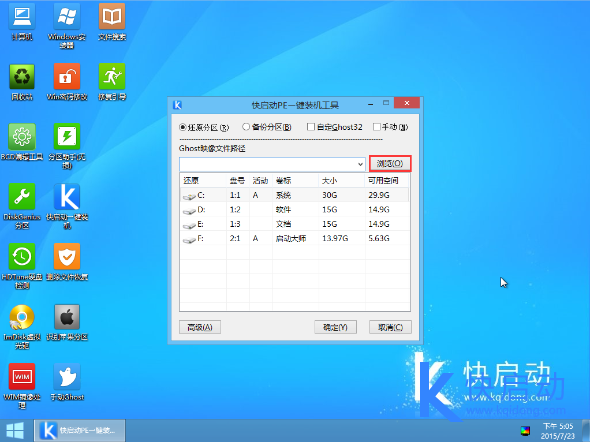Expand the Ghost image path dropdown arrow
The image size is (590, 442).
click(x=360, y=164)
